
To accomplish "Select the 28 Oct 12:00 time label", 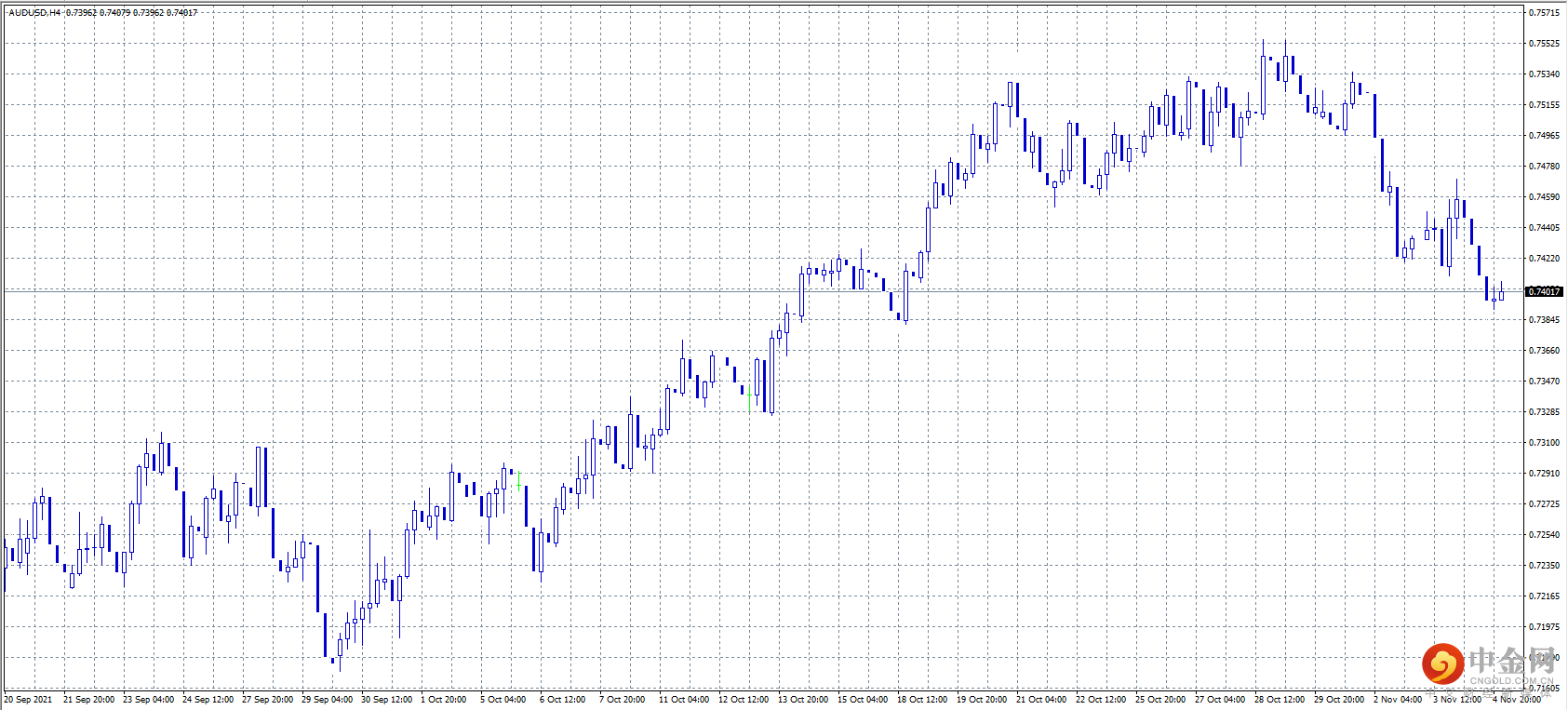I will [1280, 700].
